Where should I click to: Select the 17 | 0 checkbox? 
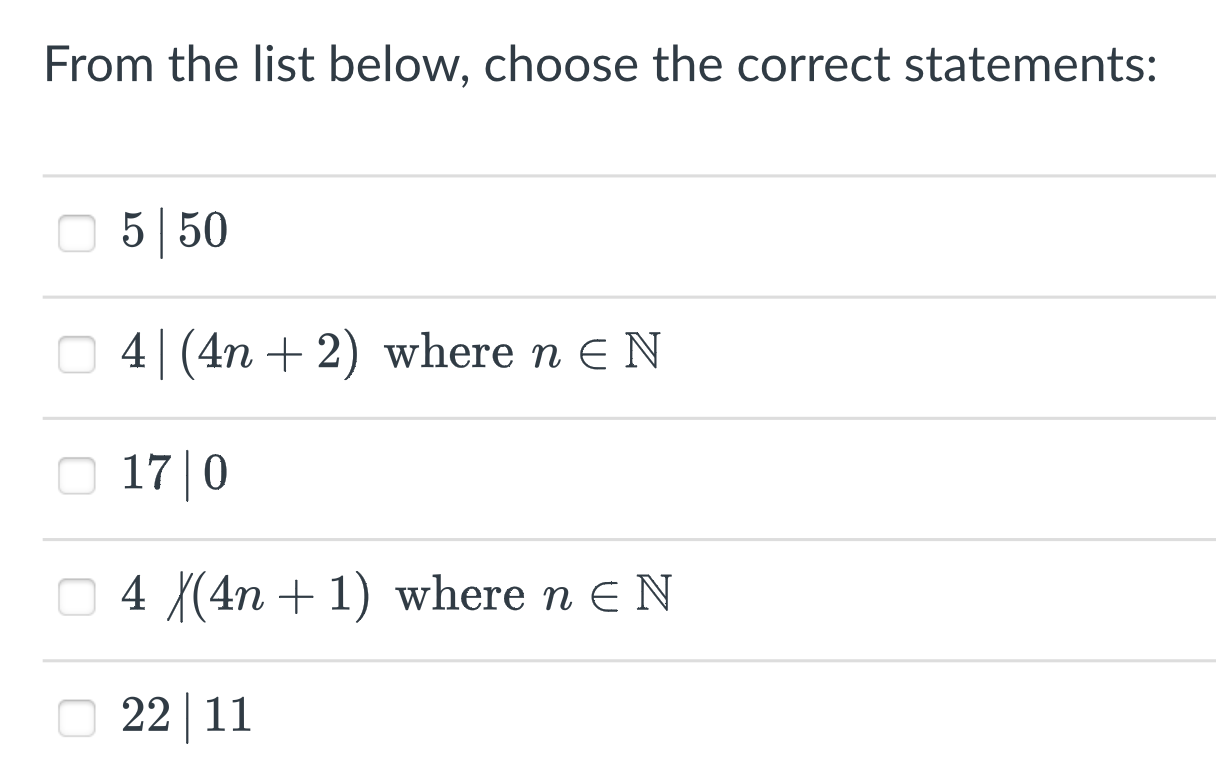point(77,475)
